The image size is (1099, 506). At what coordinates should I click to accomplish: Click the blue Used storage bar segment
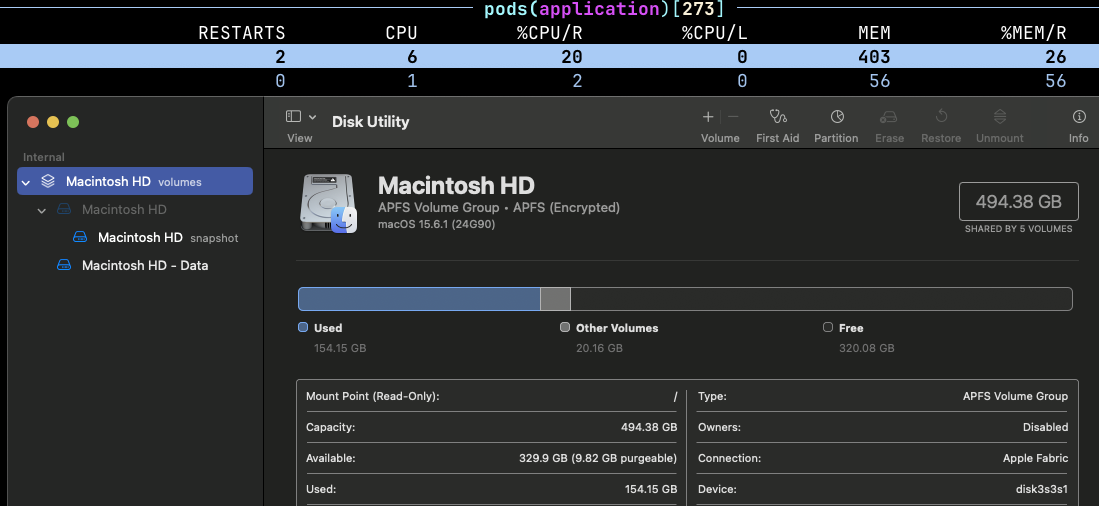click(x=419, y=299)
